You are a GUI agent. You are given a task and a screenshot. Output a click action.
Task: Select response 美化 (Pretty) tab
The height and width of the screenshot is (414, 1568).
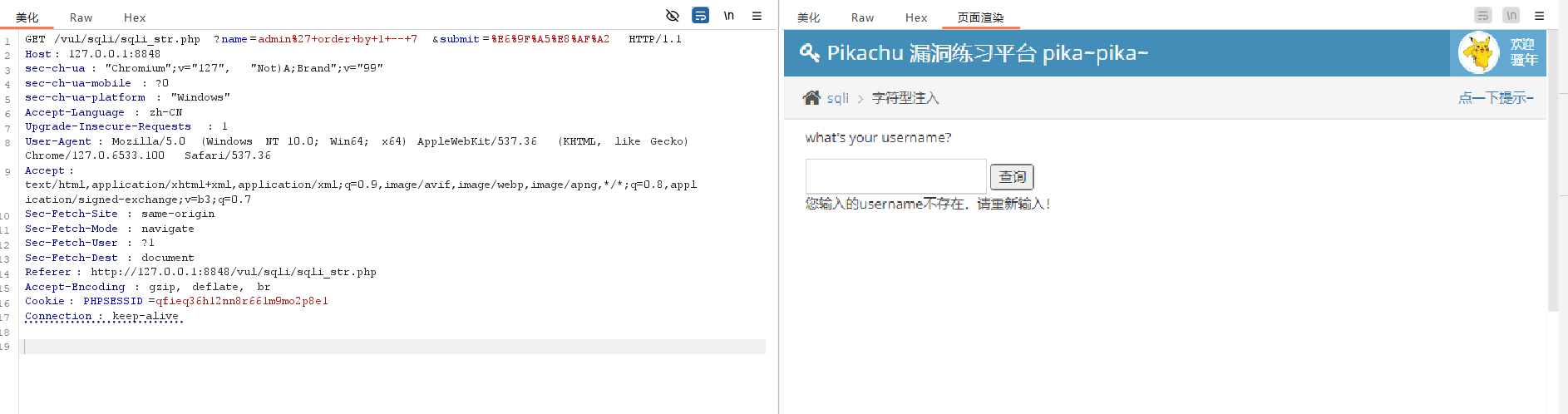pyautogui.click(x=808, y=17)
